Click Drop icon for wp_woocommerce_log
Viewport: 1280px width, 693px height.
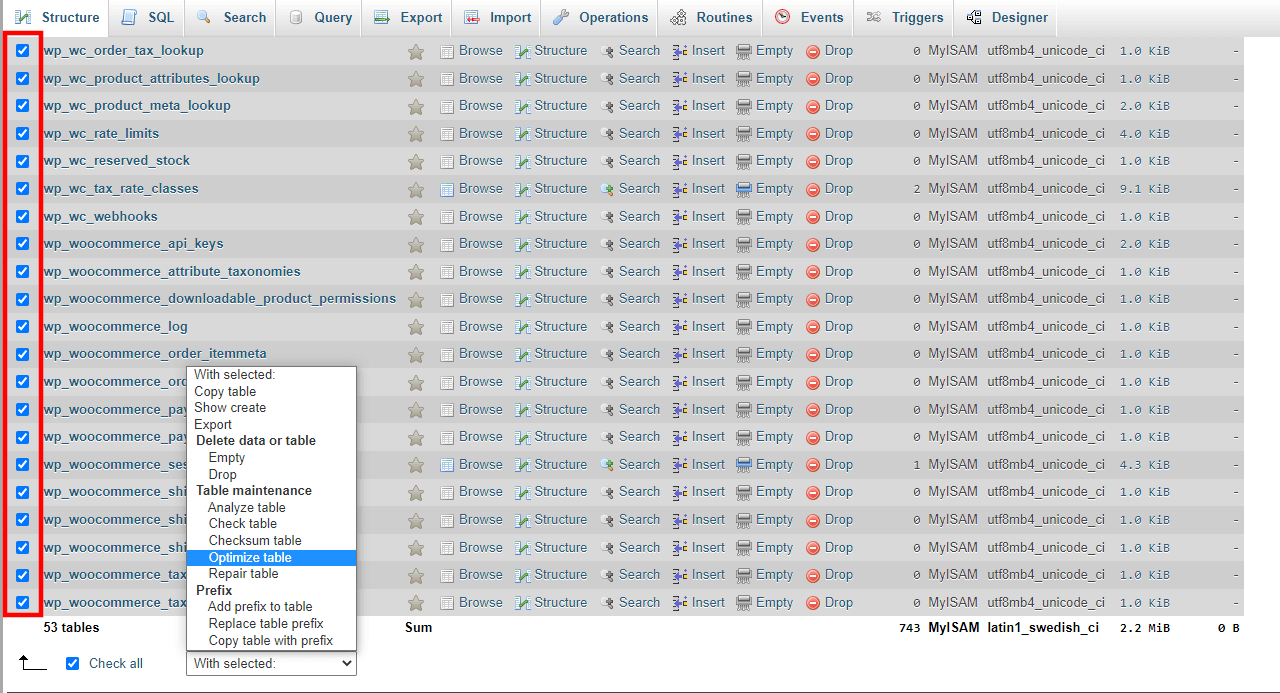(x=813, y=327)
